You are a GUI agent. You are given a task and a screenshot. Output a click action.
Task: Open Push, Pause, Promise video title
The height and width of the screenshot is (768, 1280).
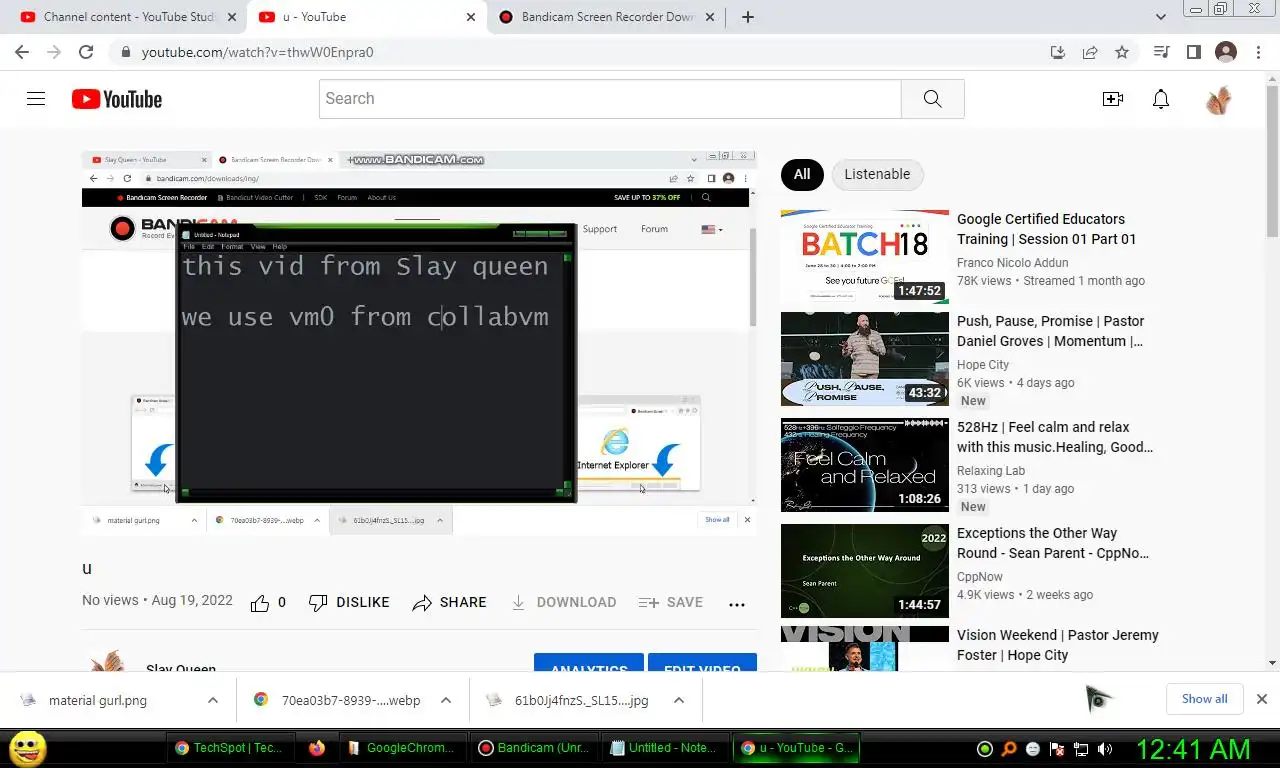pyautogui.click(x=1050, y=331)
